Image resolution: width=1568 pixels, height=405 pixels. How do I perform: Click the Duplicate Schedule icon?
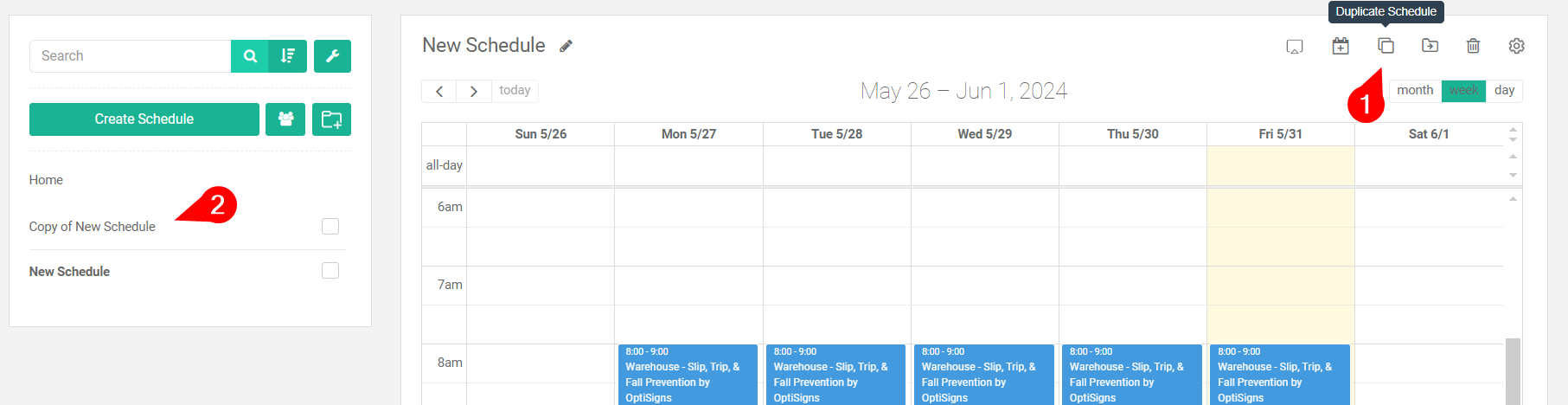tap(1386, 46)
